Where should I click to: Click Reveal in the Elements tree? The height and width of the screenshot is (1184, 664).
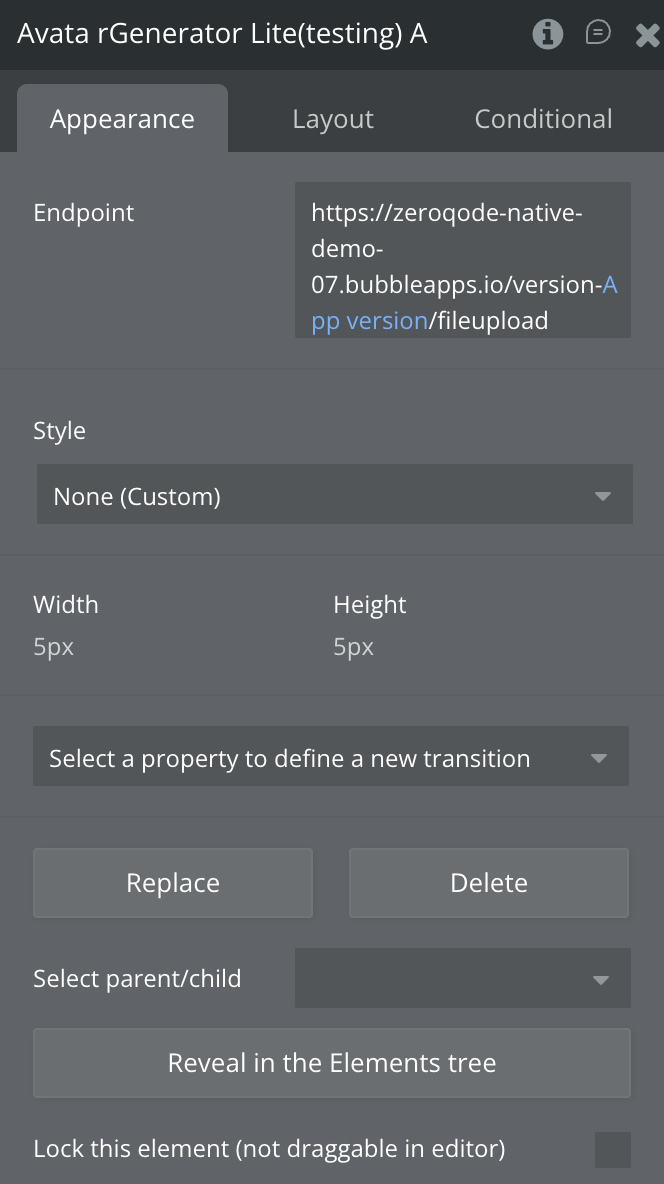331,1063
